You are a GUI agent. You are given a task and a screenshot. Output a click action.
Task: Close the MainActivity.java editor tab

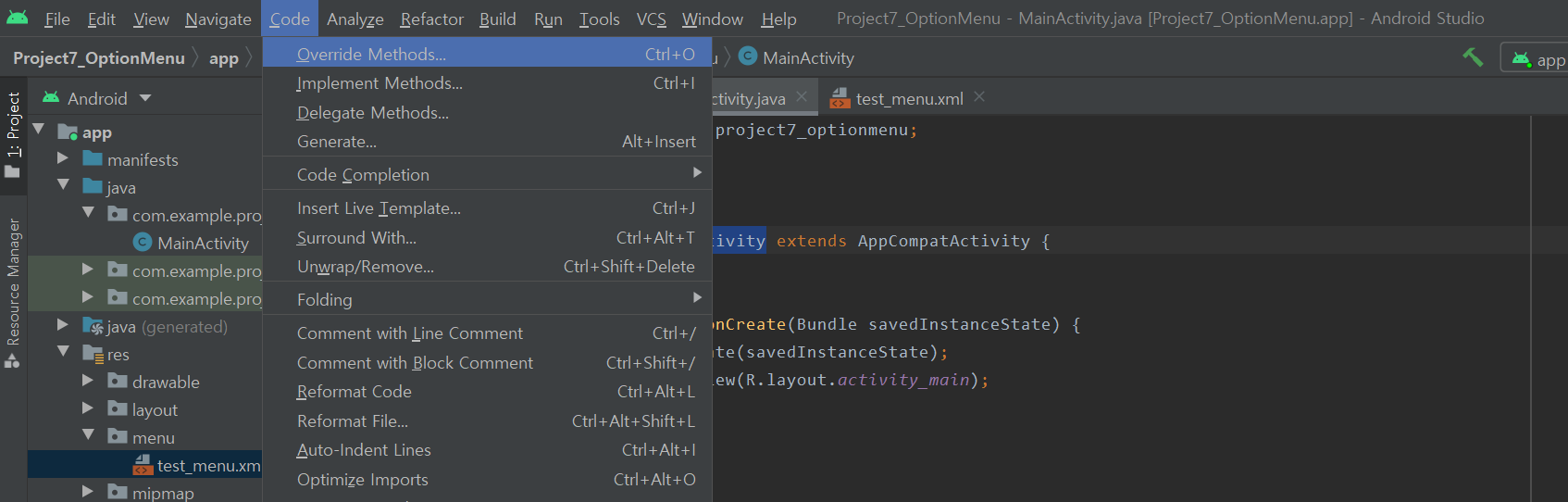click(802, 96)
